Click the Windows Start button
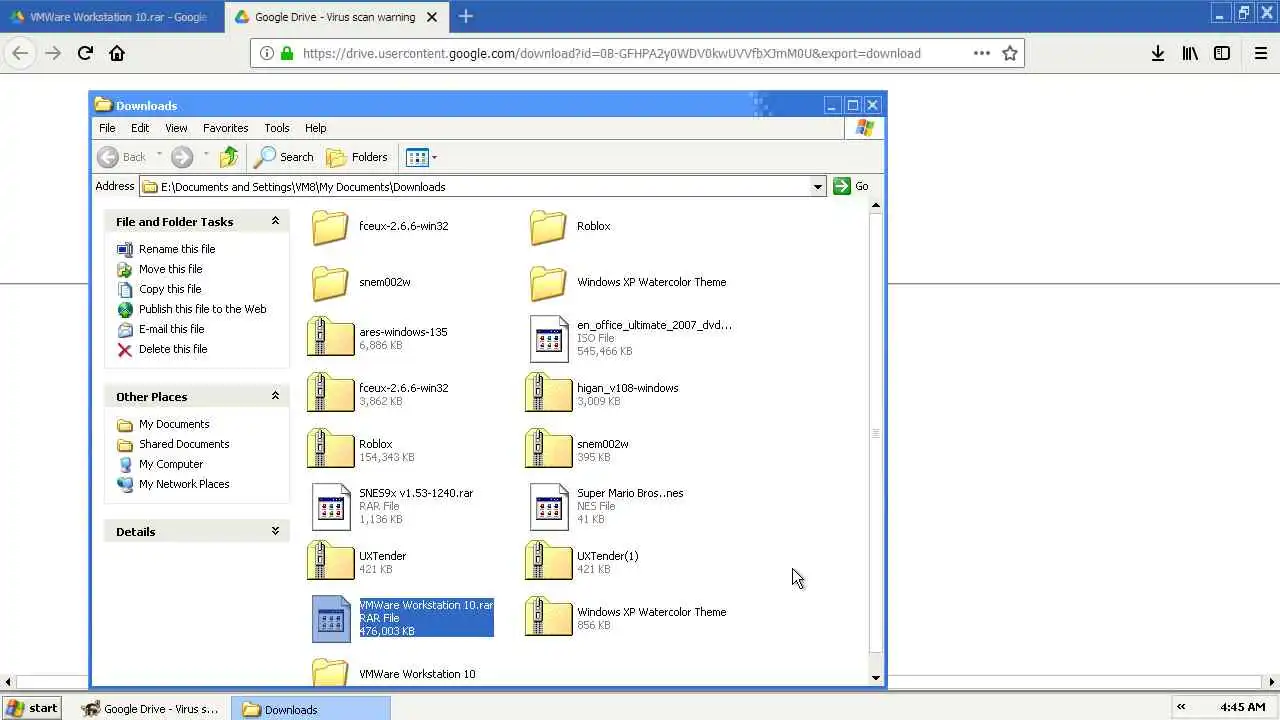This screenshot has height=720, width=1280. pyautogui.click(x=31, y=708)
